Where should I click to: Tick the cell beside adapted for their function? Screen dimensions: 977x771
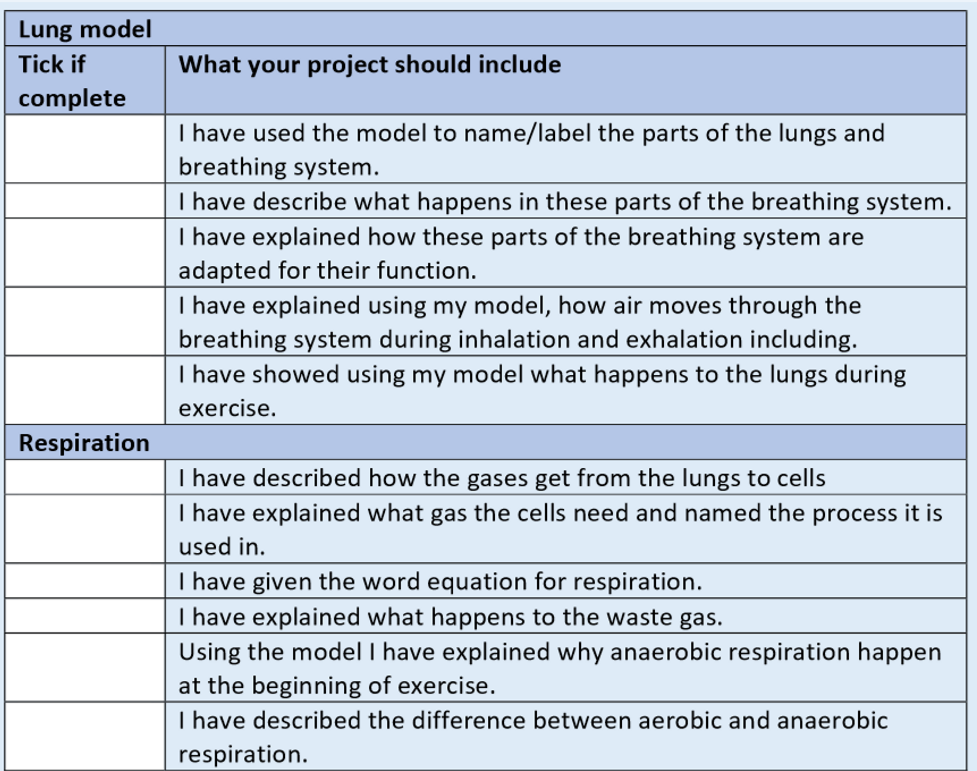pos(85,253)
